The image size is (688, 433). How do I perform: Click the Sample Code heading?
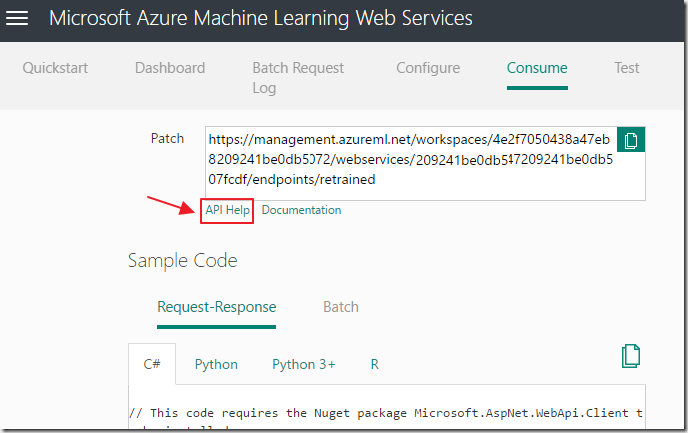pos(183,261)
